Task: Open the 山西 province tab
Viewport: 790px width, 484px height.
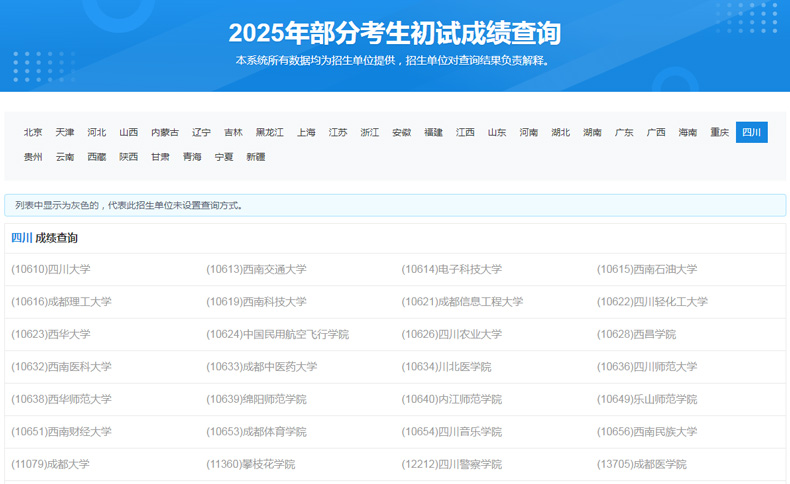Action: point(128,132)
